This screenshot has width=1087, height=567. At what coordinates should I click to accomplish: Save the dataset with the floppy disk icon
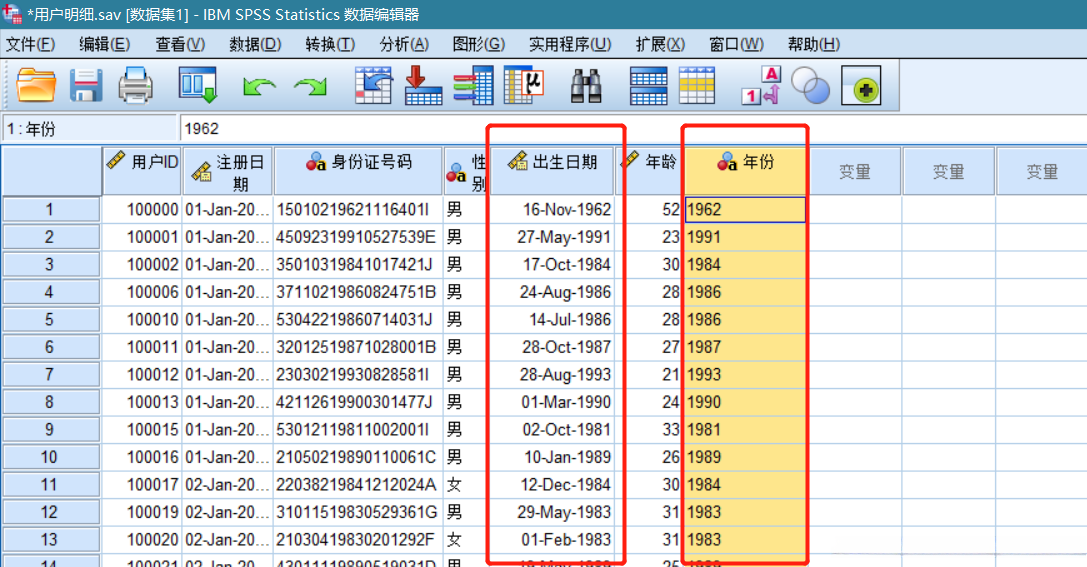tap(87, 85)
